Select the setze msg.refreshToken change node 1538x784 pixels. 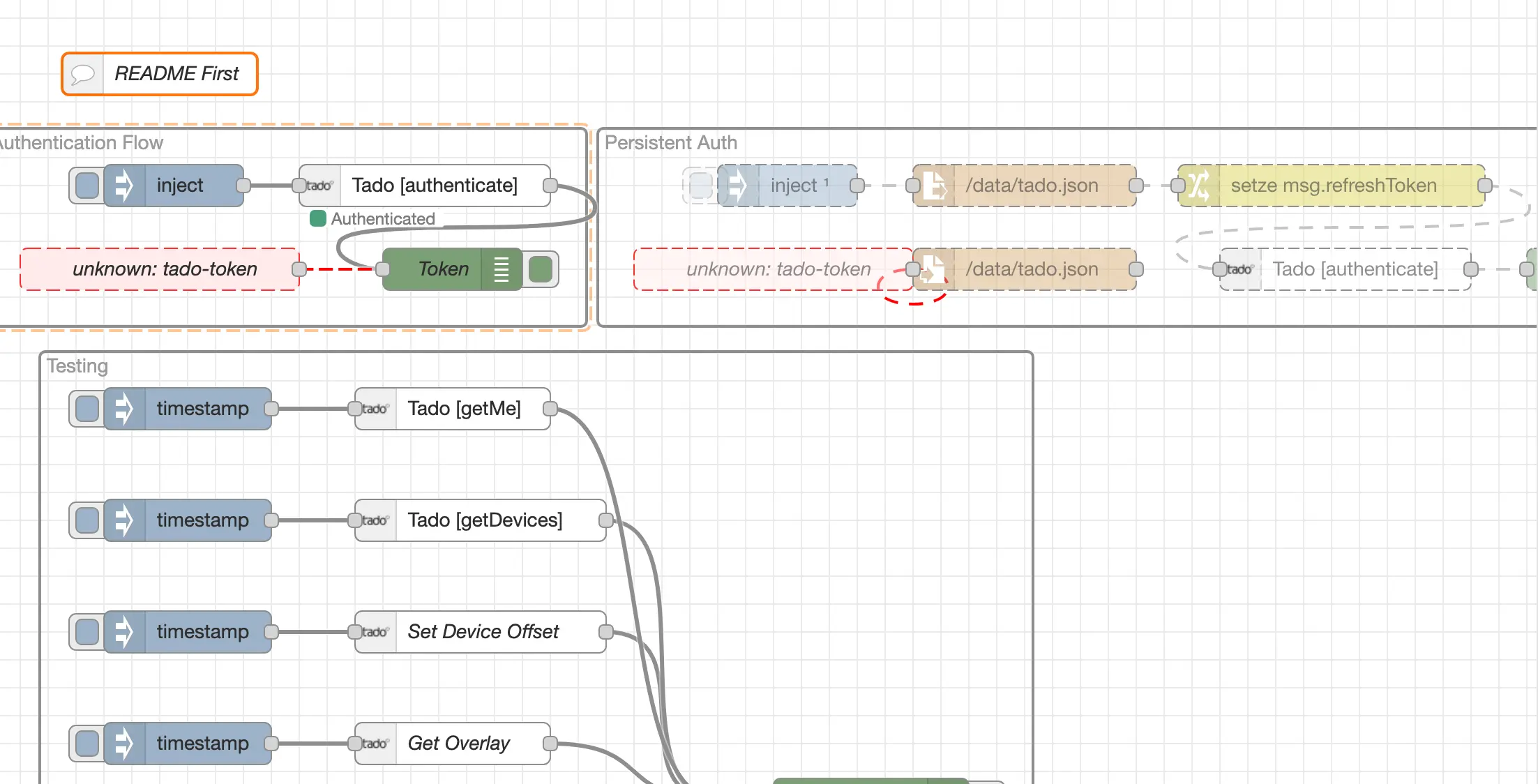[x=1332, y=186]
